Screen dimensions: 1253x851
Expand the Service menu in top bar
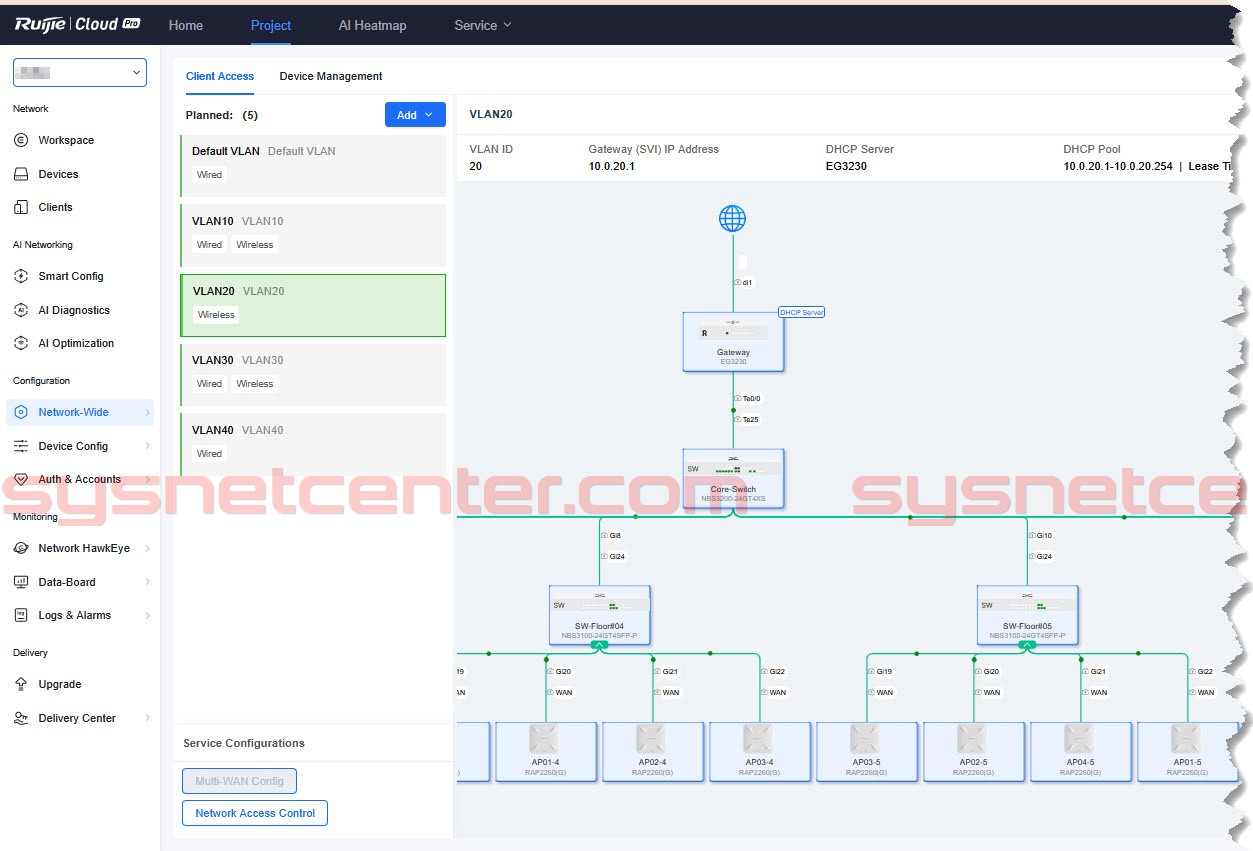[482, 26]
